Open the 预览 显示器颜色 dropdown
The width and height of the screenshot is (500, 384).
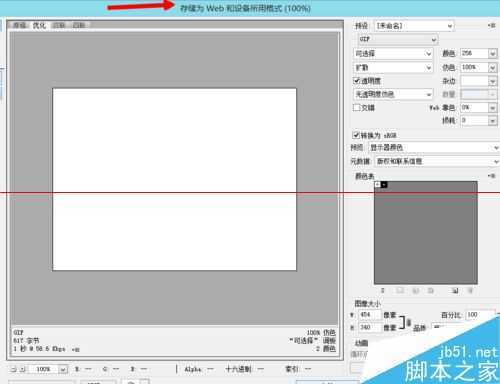(x=434, y=147)
